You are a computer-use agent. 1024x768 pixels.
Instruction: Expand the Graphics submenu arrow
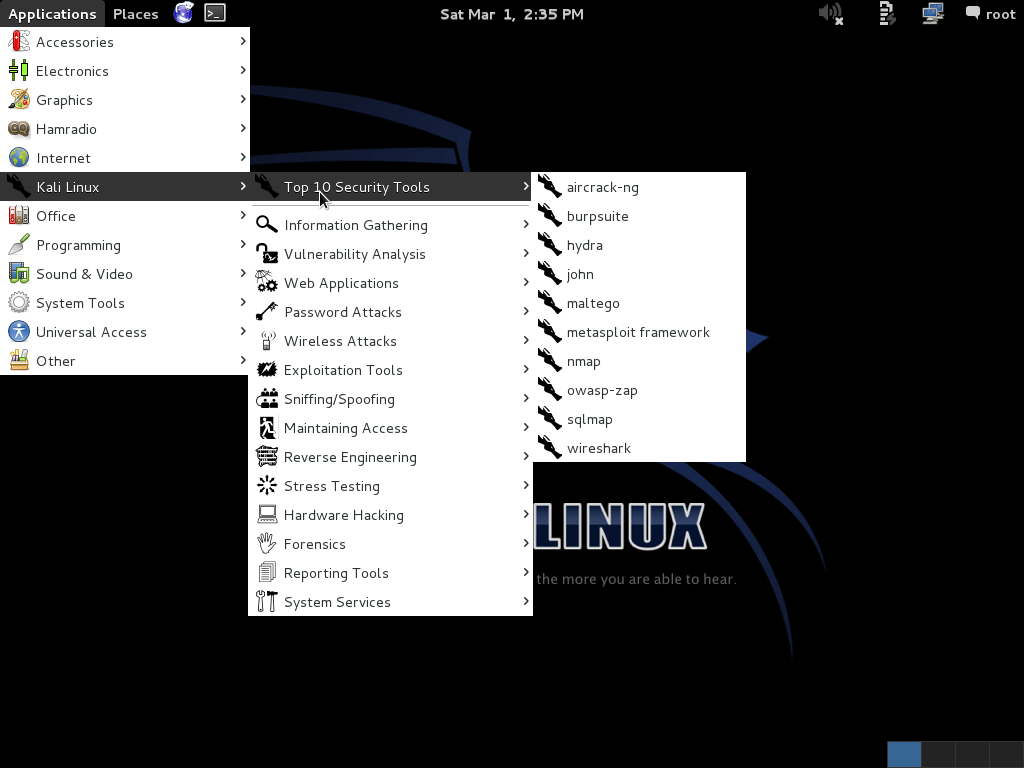point(242,99)
